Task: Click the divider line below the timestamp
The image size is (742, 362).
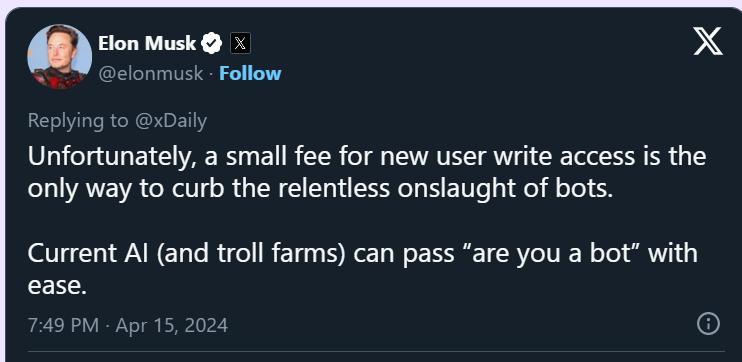Action: coord(376,352)
